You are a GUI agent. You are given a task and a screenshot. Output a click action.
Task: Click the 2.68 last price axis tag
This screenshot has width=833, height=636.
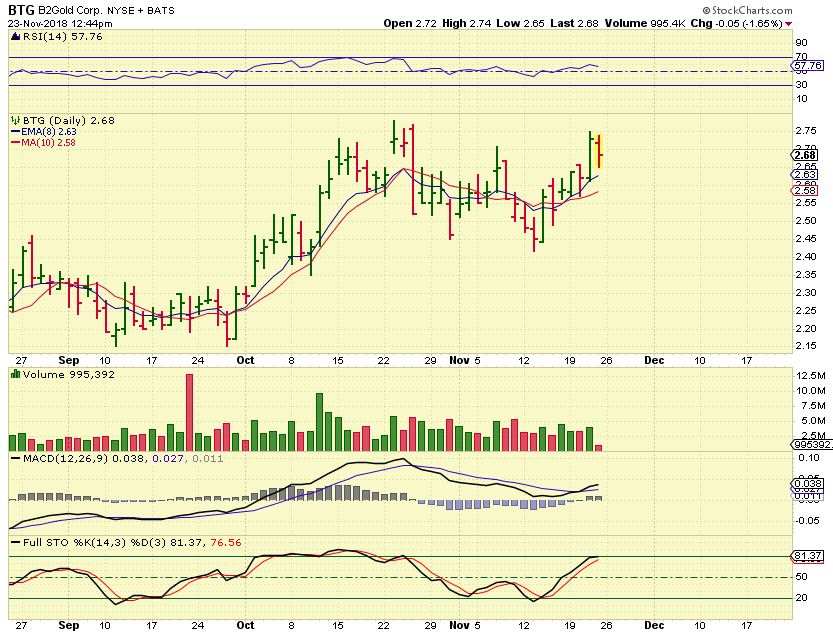click(x=805, y=155)
